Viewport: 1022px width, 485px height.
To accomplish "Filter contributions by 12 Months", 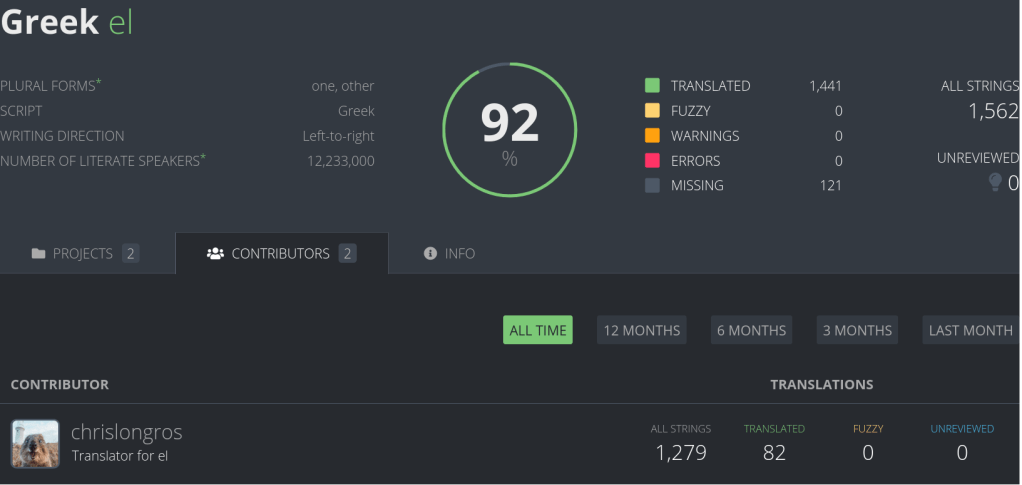I will pyautogui.click(x=641, y=330).
